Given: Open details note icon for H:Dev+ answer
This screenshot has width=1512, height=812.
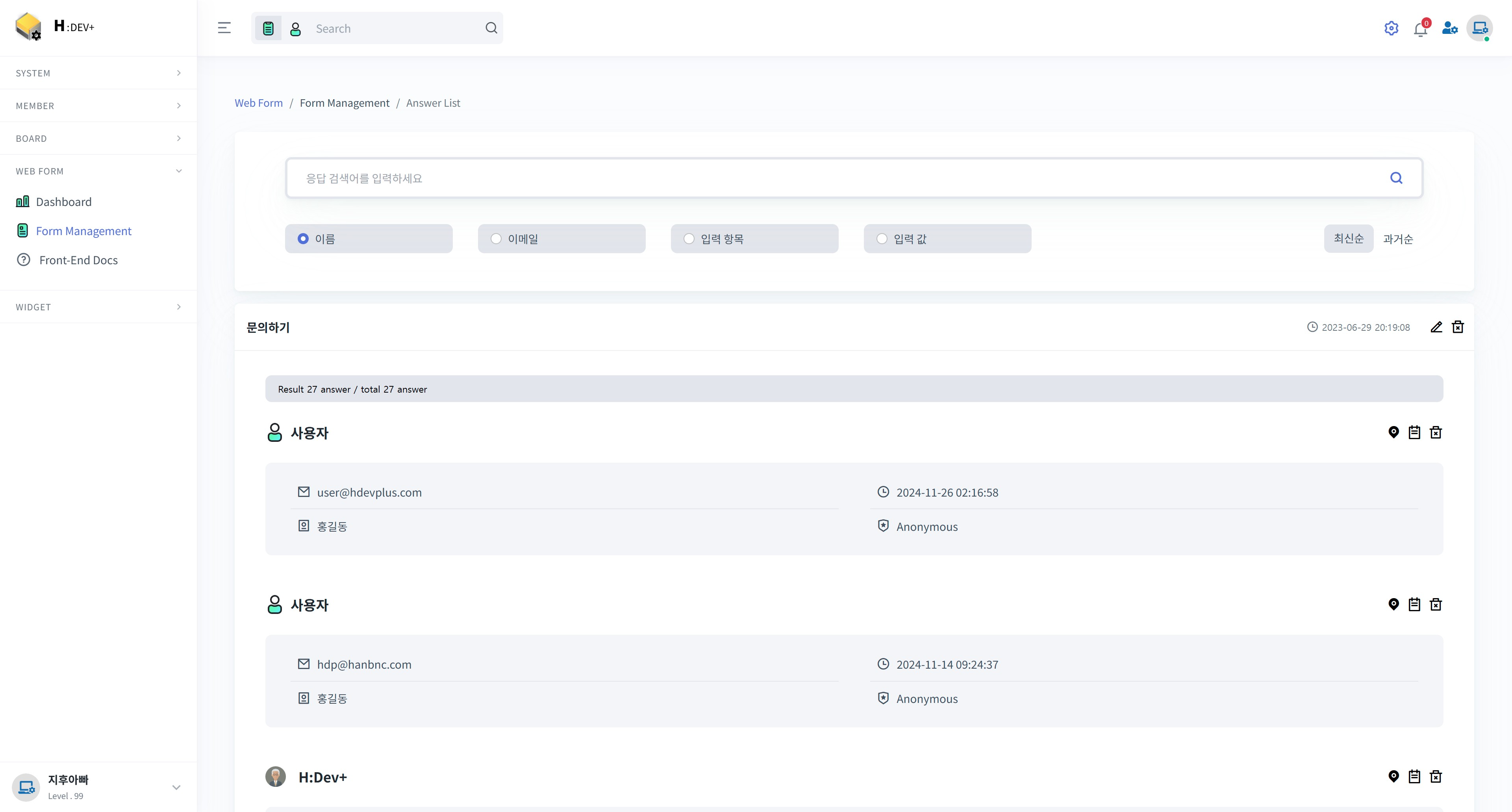Looking at the screenshot, I should 1415,776.
